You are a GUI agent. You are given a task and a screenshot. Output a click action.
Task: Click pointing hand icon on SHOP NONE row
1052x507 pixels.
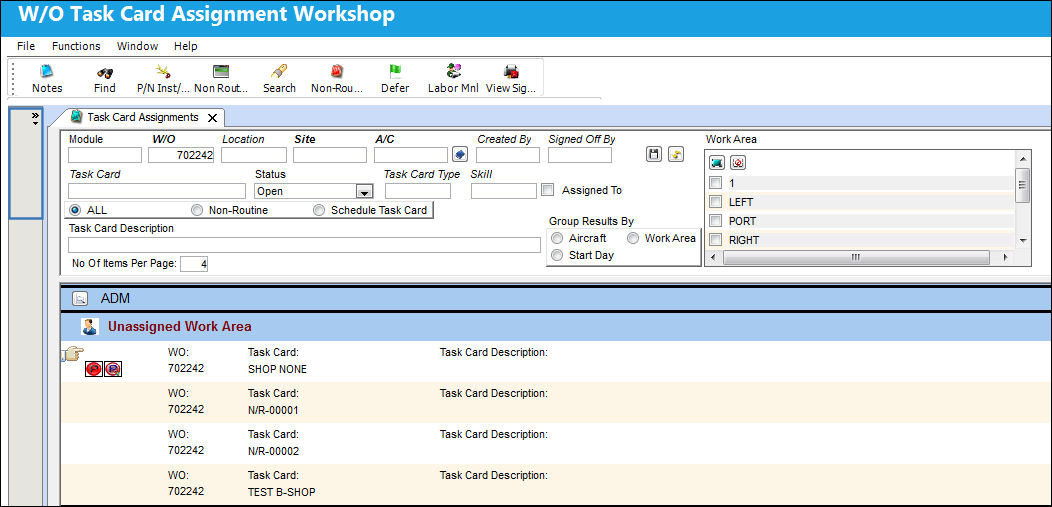[x=72, y=353]
